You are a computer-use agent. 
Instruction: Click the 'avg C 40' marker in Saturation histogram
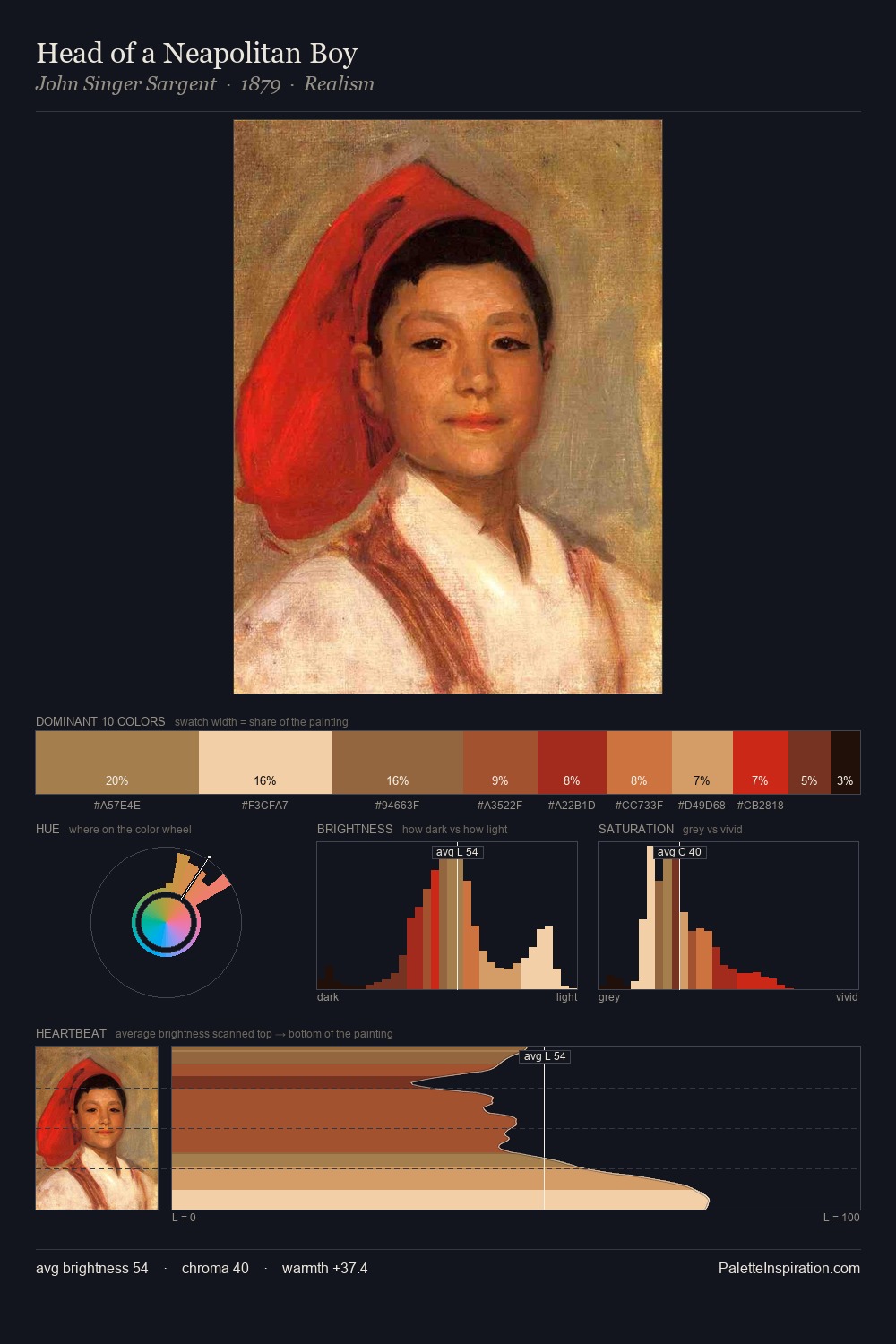point(679,852)
